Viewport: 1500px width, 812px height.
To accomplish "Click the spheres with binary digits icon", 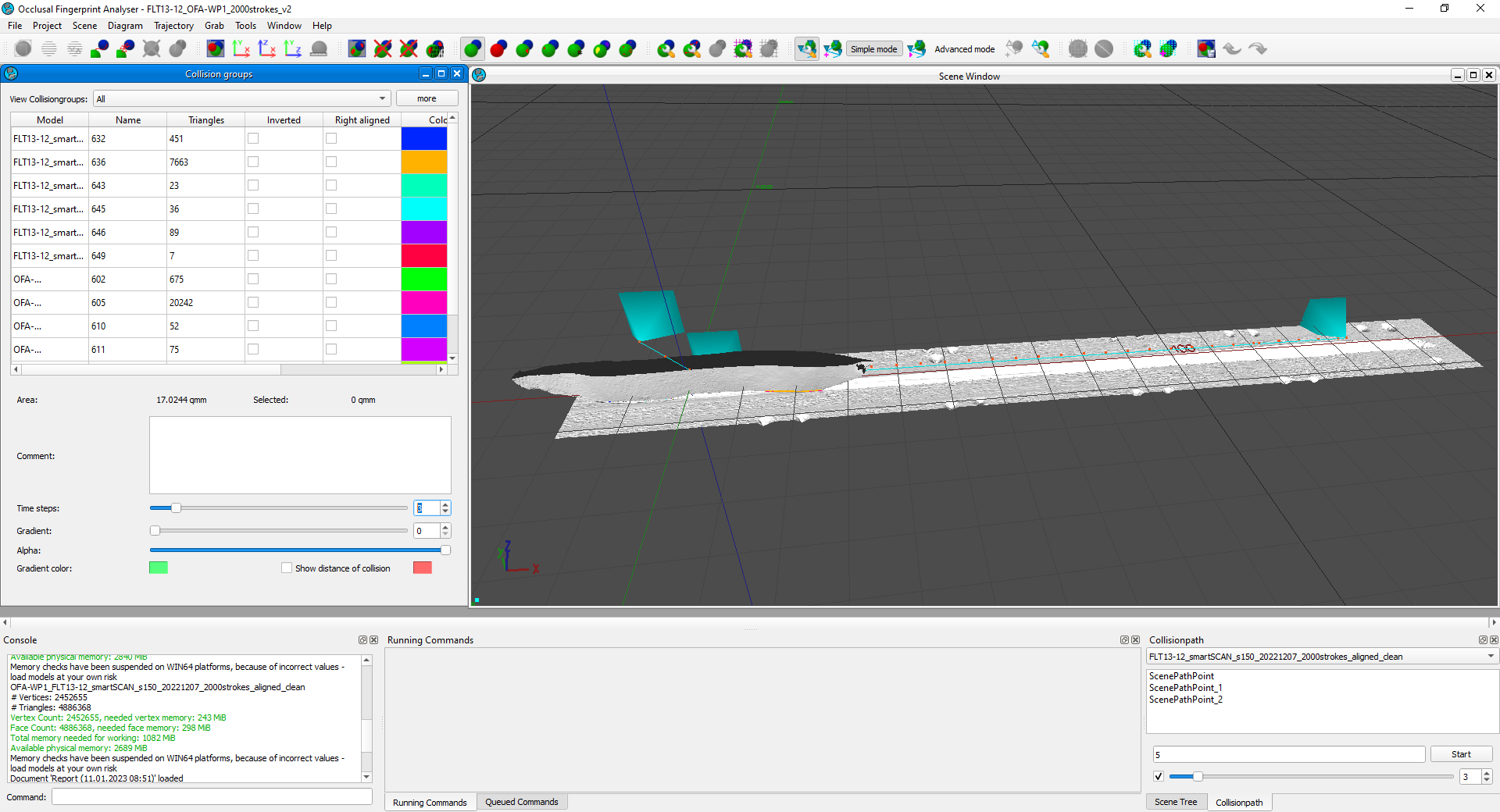I will 435,49.
